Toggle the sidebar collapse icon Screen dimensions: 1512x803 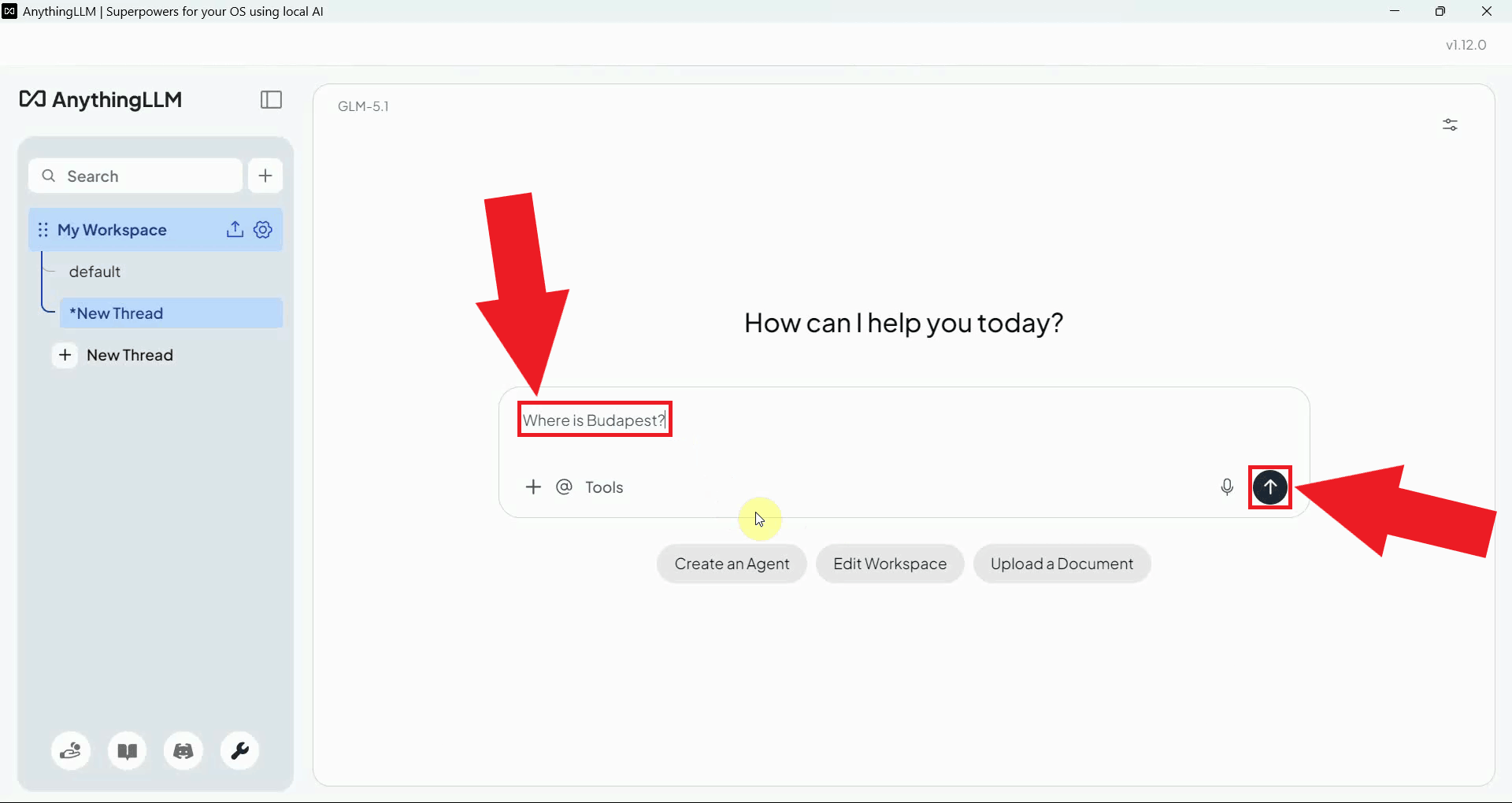click(271, 100)
